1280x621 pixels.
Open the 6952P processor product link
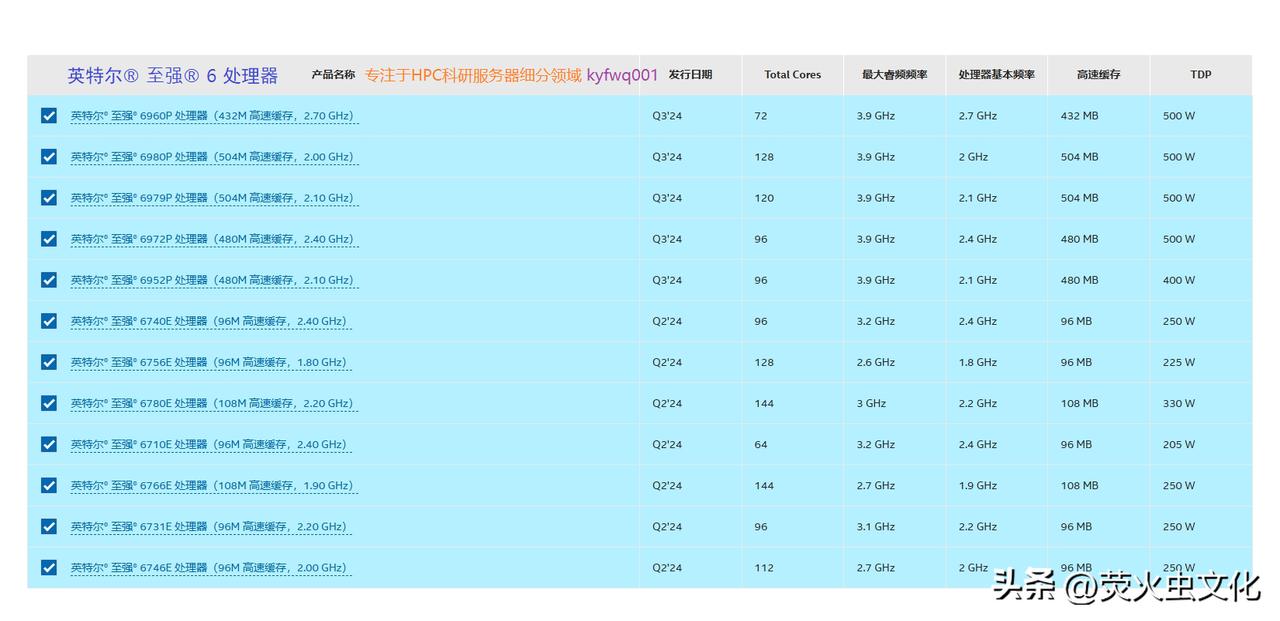(214, 280)
